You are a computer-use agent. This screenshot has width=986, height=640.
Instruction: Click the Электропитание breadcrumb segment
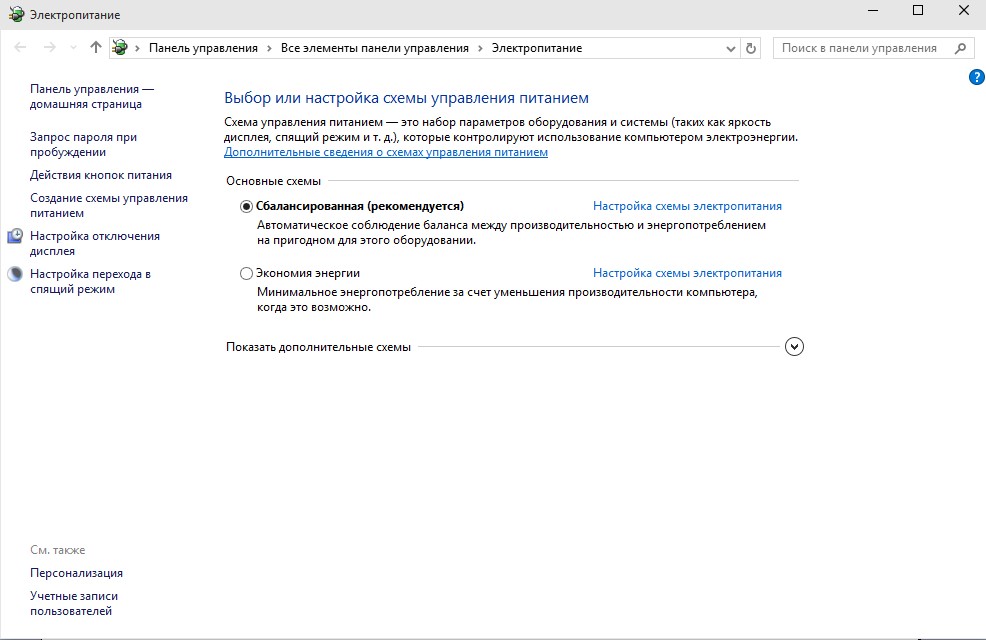pyautogui.click(x=537, y=48)
